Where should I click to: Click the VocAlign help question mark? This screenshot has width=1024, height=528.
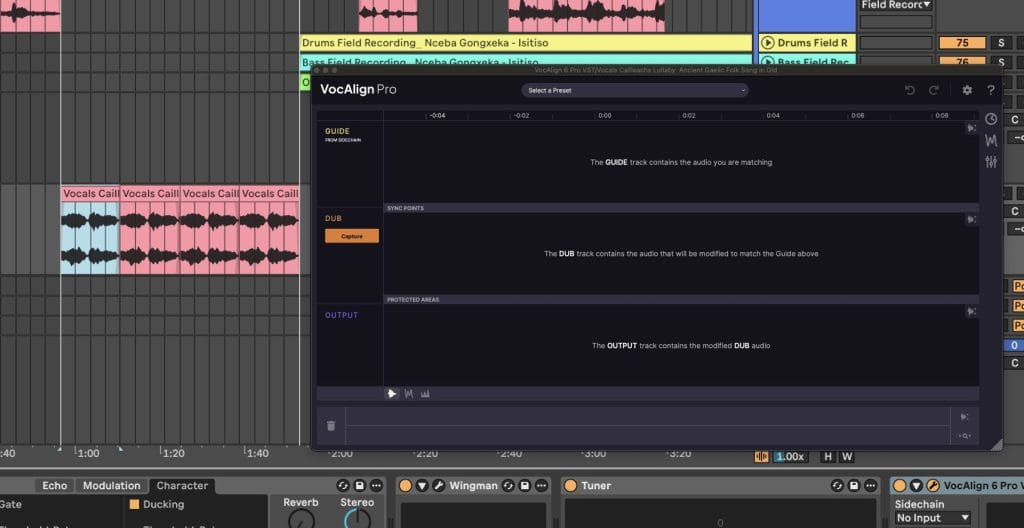click(991, 90)
